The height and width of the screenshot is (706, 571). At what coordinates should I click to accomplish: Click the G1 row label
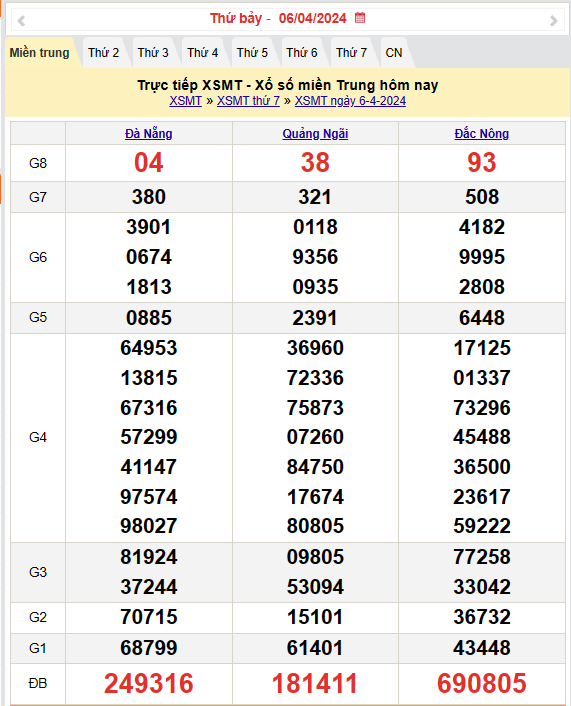click(38, 648)
